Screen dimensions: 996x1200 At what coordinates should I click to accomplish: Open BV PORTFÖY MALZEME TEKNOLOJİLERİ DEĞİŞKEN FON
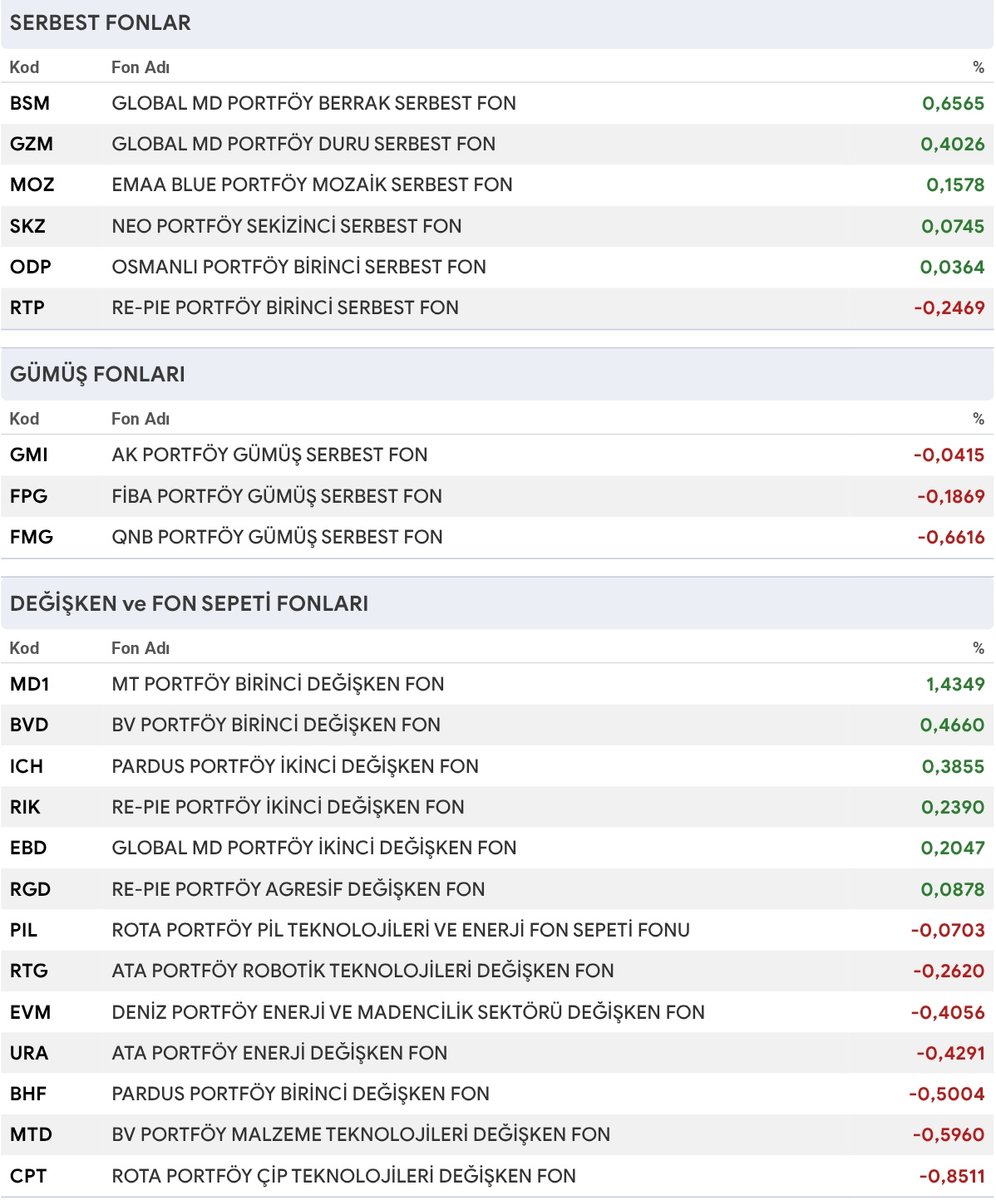361,1135
